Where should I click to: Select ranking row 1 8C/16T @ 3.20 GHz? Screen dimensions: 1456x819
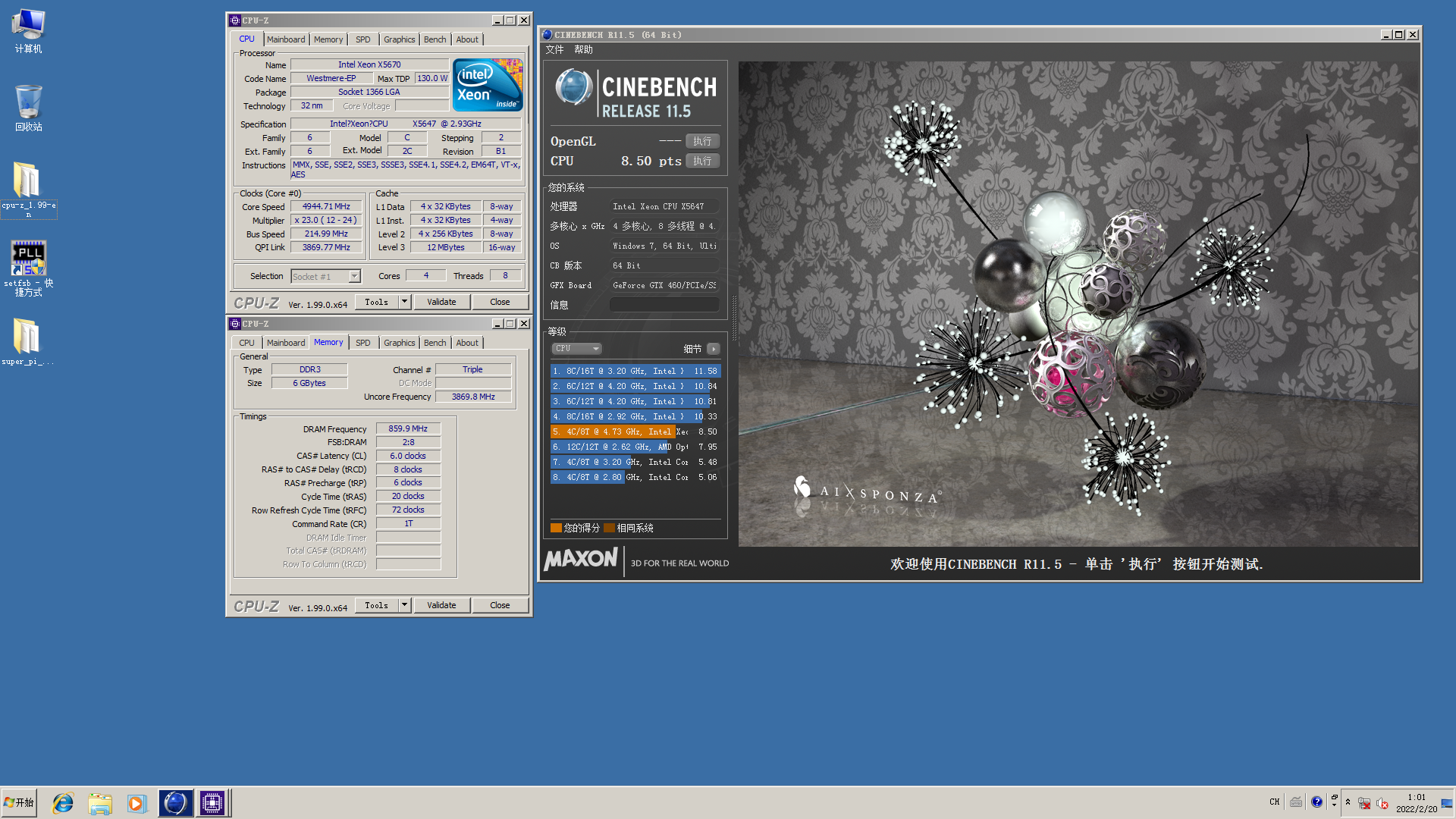635,371
